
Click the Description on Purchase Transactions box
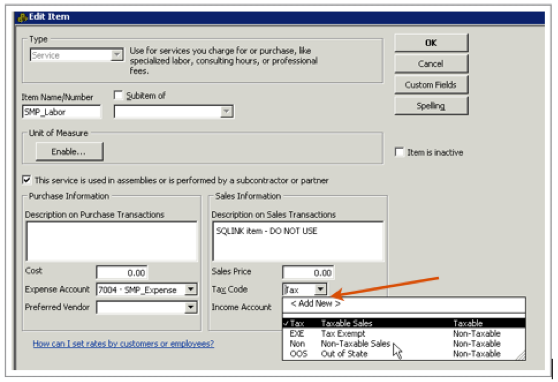111,242
